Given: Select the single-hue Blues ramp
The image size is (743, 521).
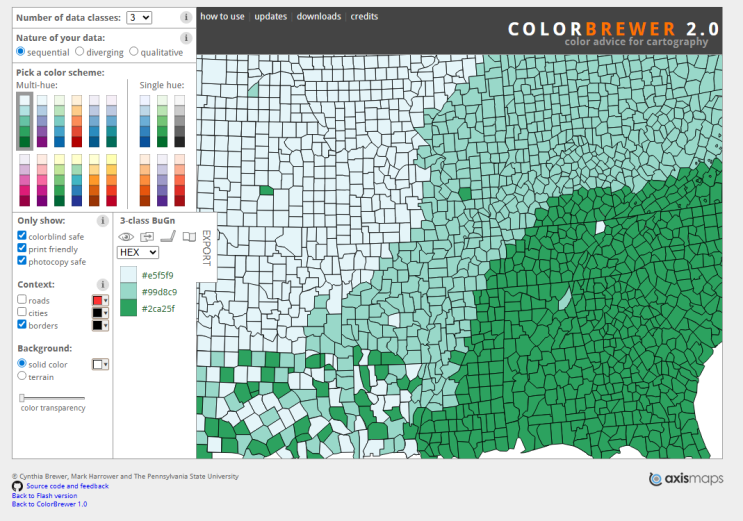Looking at the screenshot, I should tap(145, 121).
